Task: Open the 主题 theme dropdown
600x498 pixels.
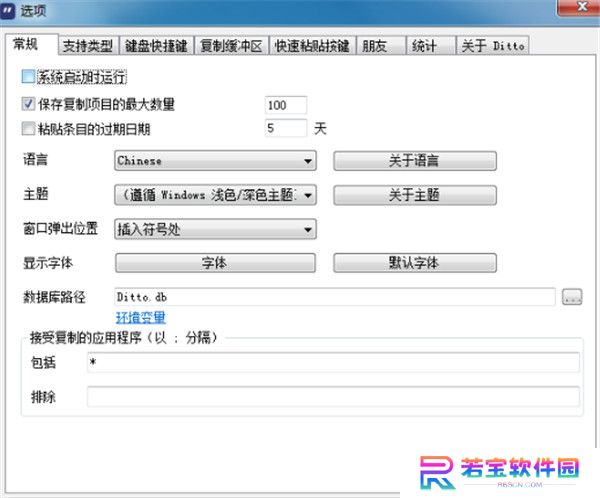Action: [x=215, y=195]
